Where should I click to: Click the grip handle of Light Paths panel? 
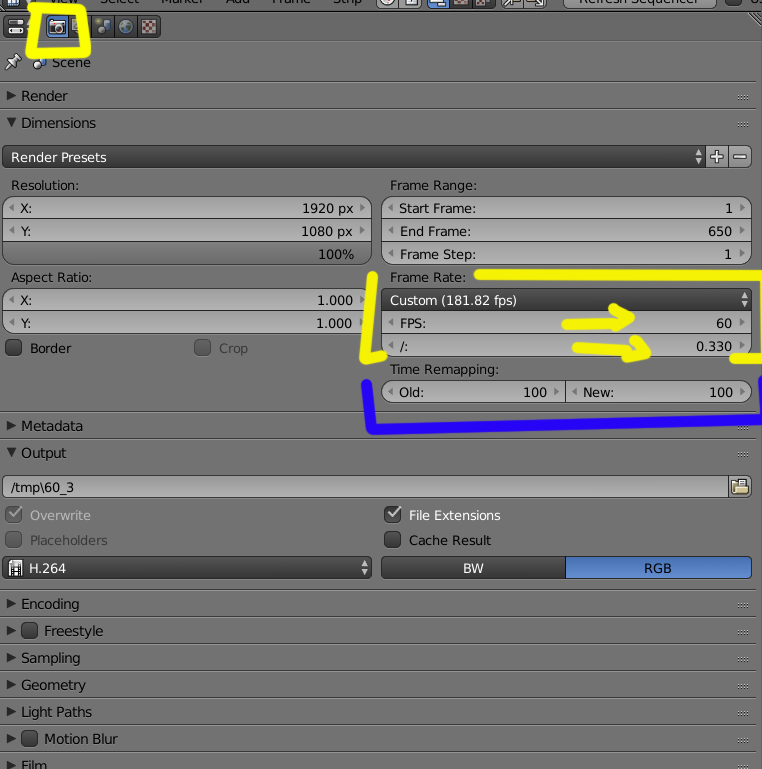coord(743,713)
